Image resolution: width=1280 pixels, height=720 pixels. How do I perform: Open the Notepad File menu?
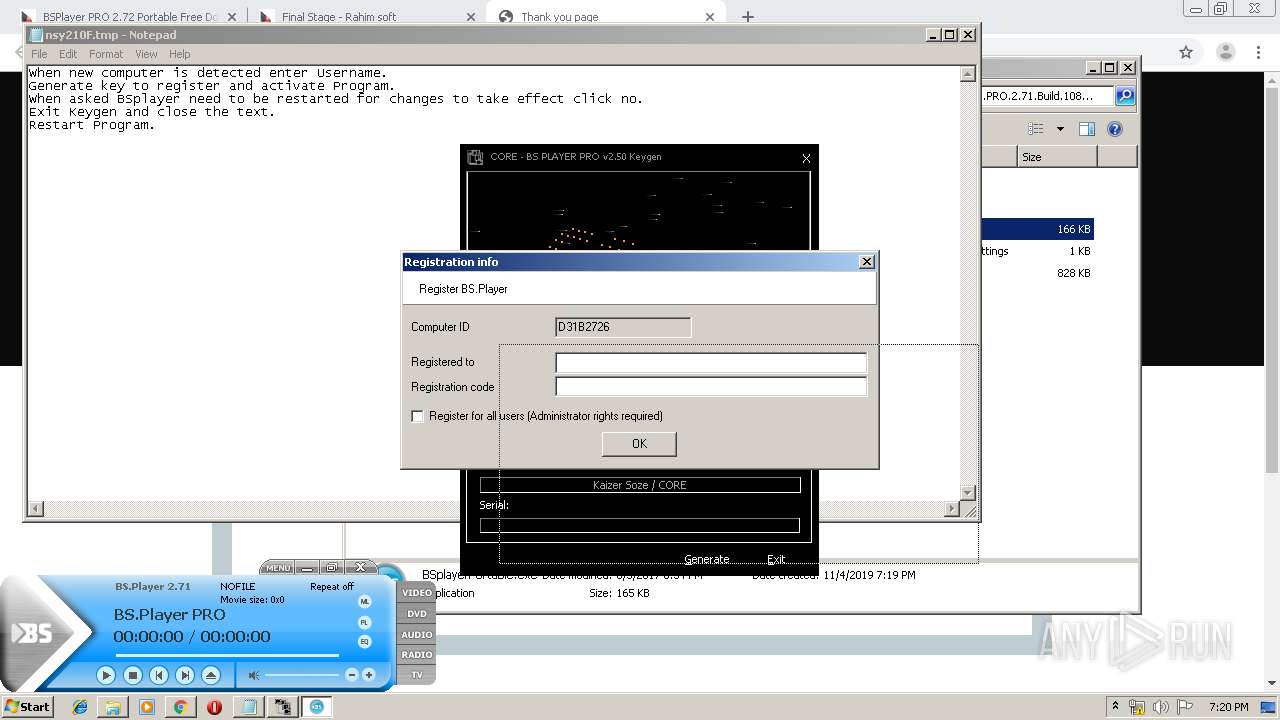39,54
